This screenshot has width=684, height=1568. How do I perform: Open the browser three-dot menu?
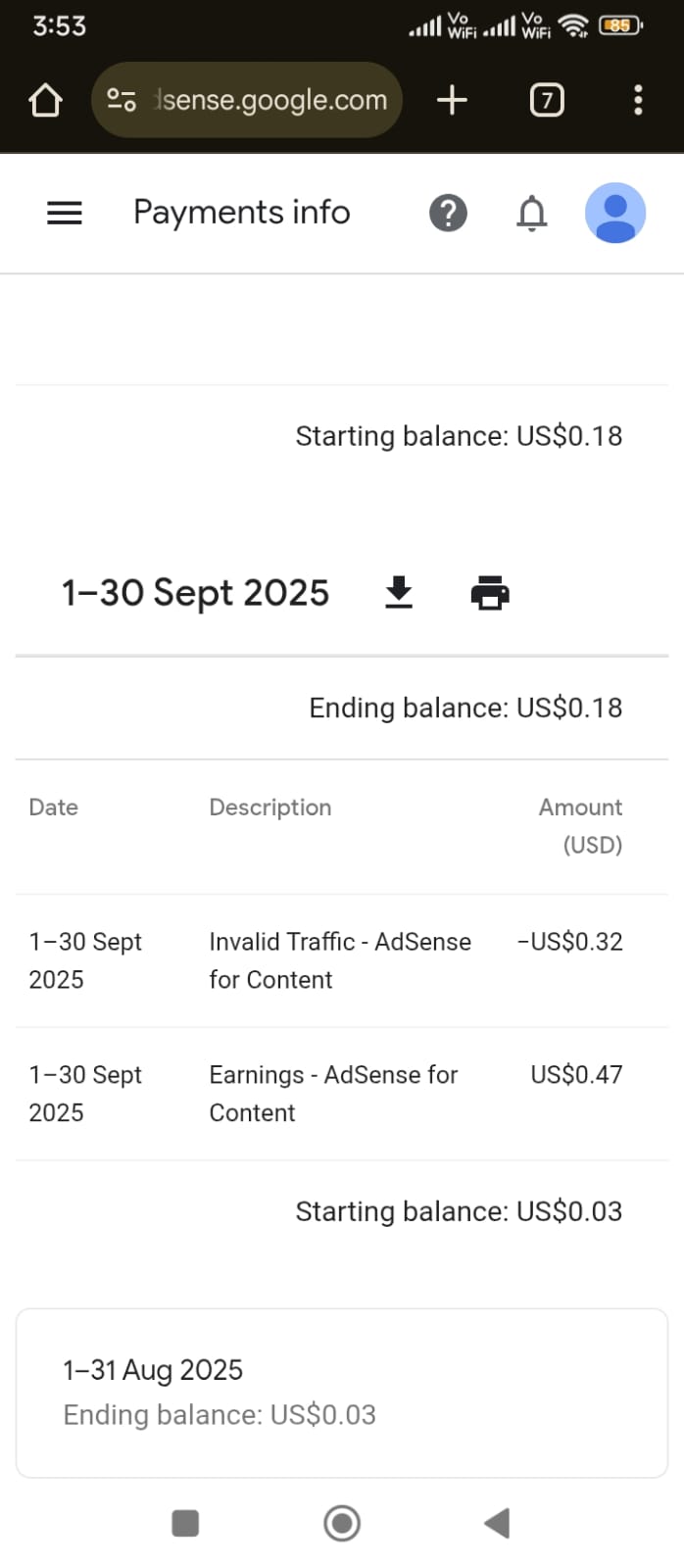[x=638, y=100]
